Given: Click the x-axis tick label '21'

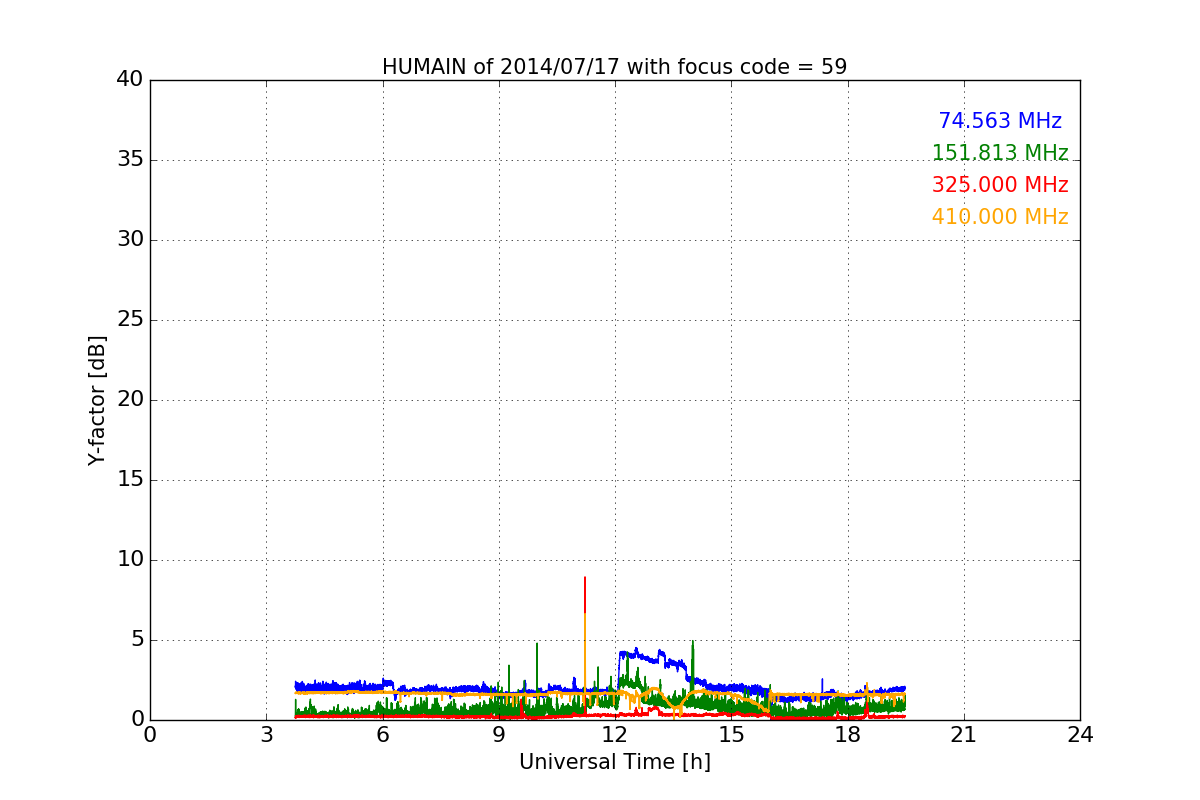Looking at the screenshot, I should (964, 735).
